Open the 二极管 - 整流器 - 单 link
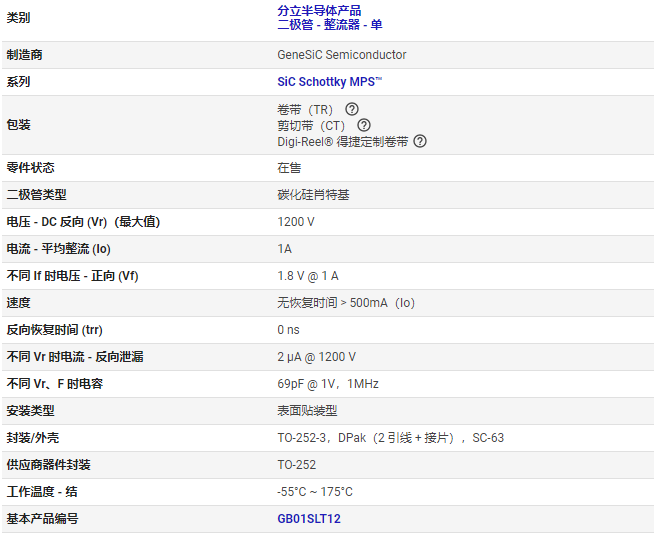This screenshot has height=535, width=654. tap(329, 25)
